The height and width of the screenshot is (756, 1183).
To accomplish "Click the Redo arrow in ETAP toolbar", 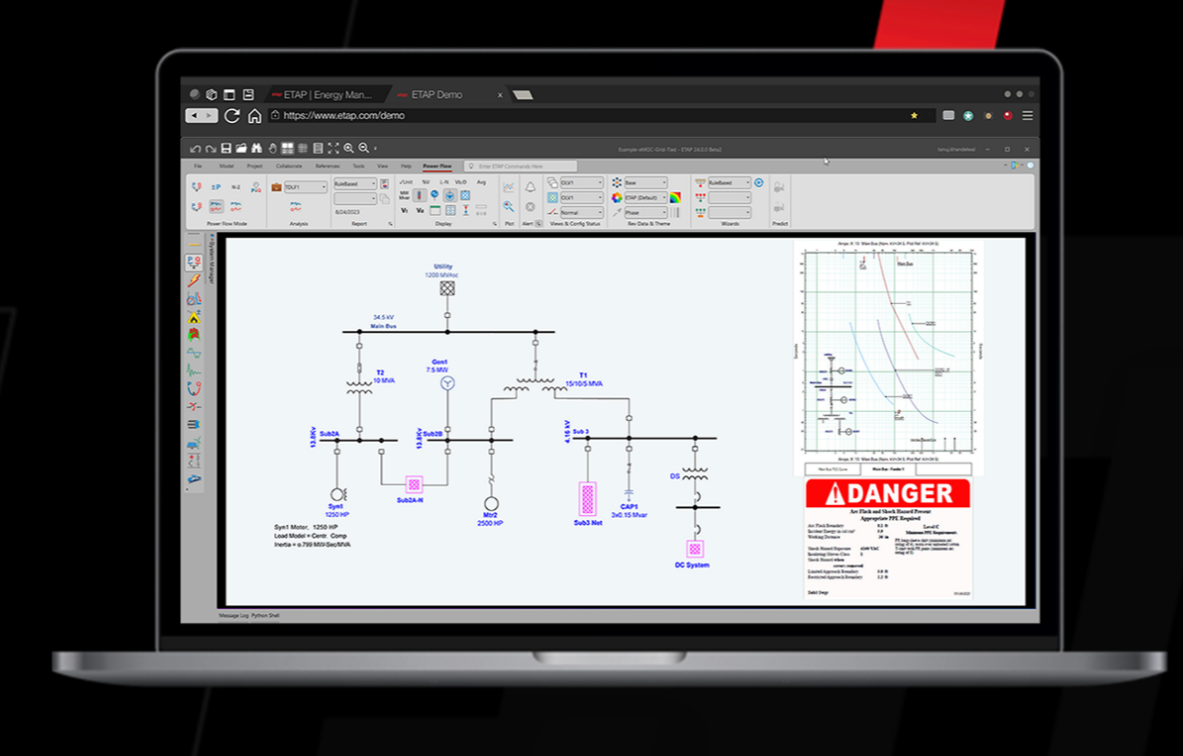I will click(x=210, y=149).
